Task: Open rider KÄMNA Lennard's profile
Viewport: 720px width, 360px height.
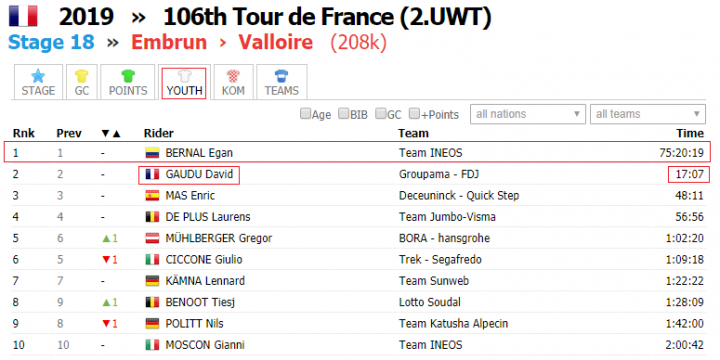Action: [205, 281]
